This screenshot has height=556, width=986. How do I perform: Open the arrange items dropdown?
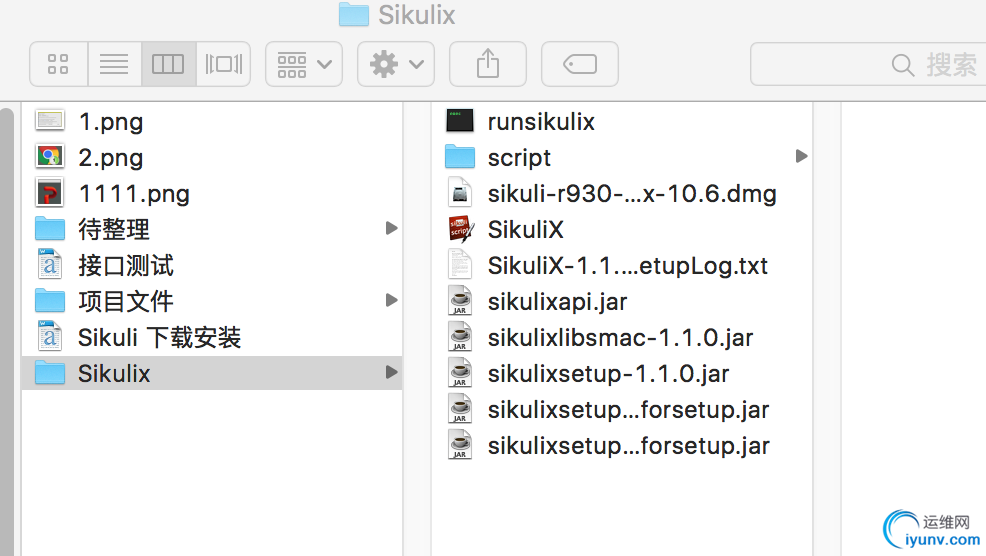[x=304, y=64]
